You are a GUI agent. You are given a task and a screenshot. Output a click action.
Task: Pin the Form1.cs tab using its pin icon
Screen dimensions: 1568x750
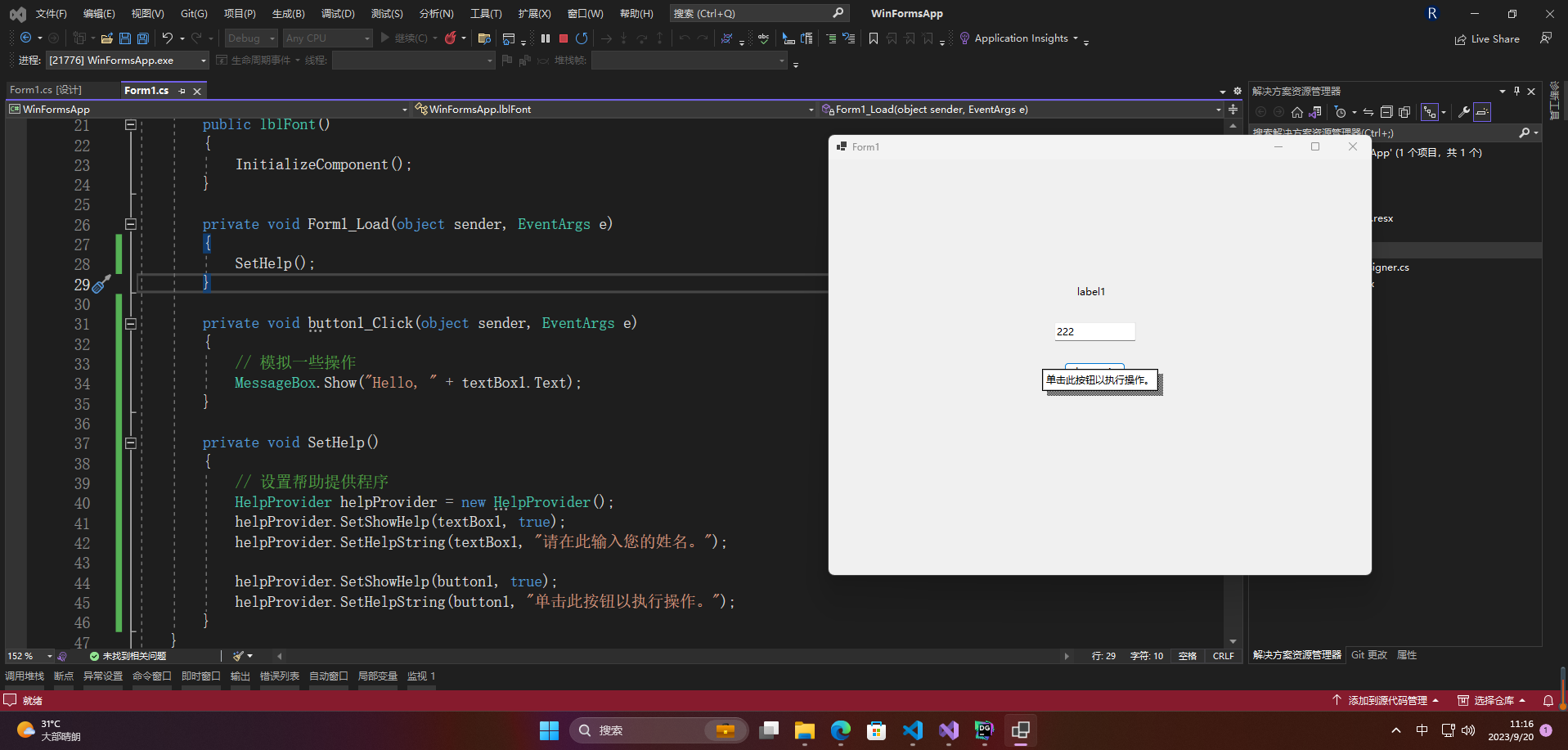(x=182, y=91)
